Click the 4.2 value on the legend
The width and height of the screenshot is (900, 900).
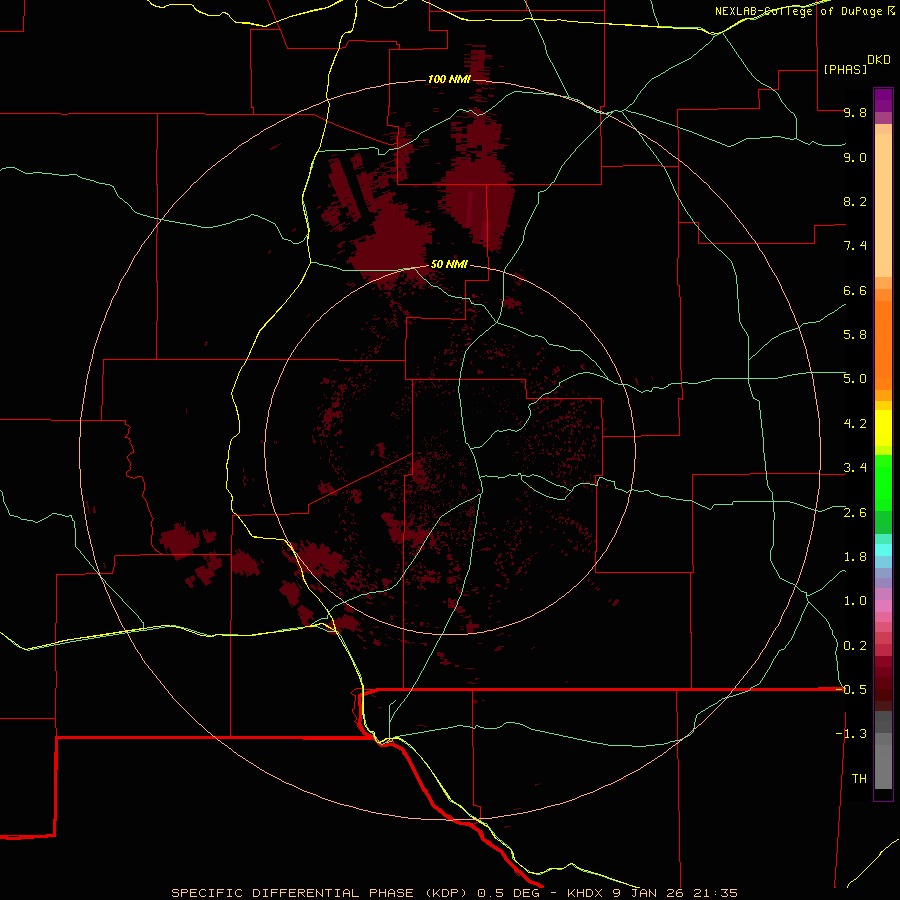tap(855, 424)
